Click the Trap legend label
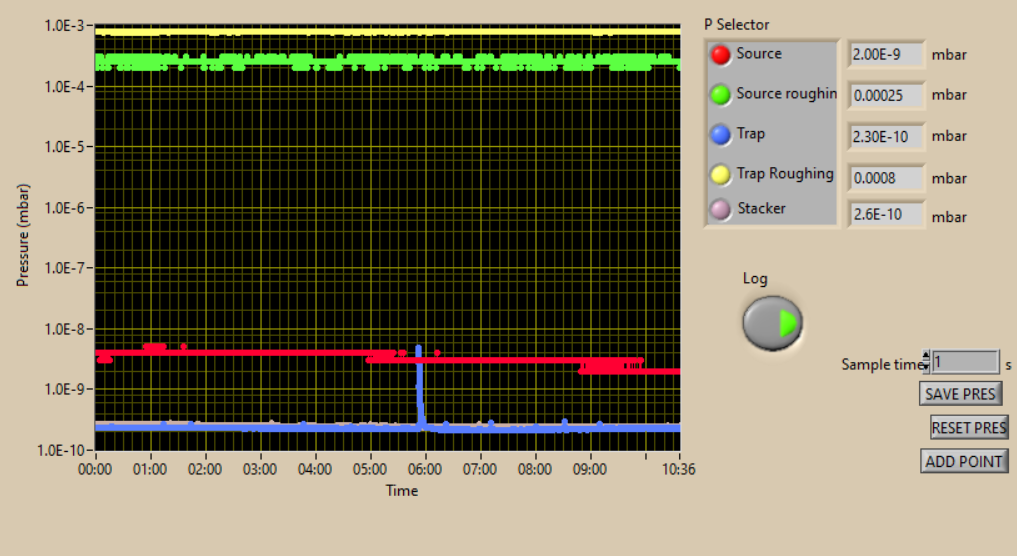The image size is (1017, 556). click(x=750, y=134)
